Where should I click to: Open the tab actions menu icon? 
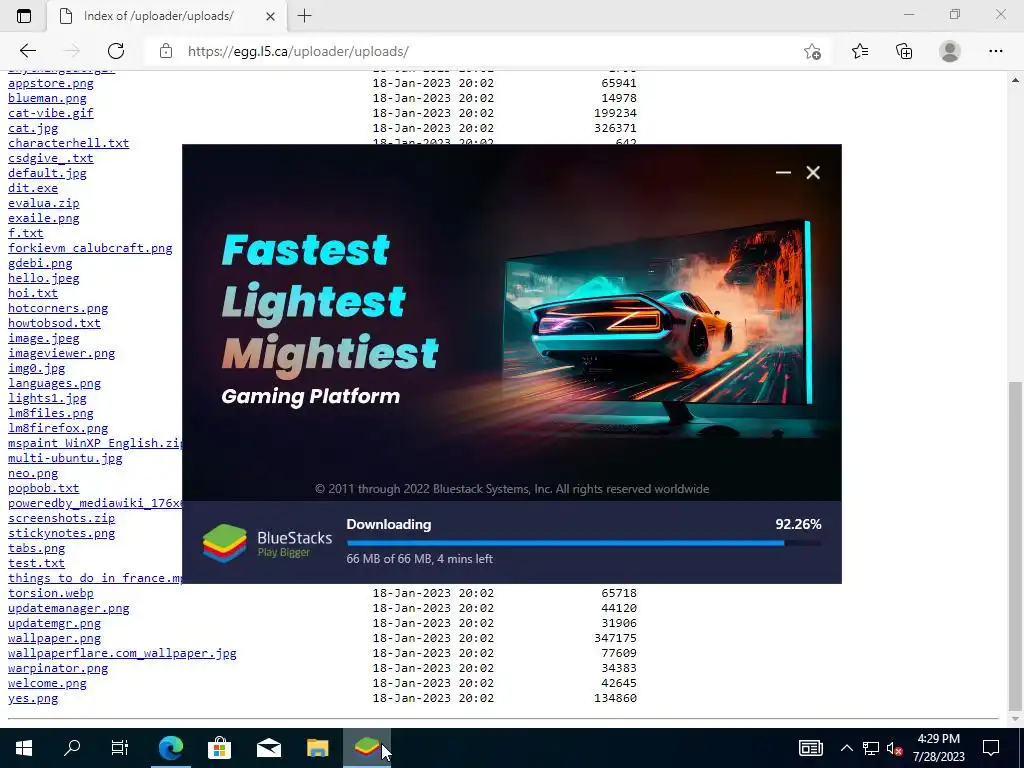click(x=24, y=16)
